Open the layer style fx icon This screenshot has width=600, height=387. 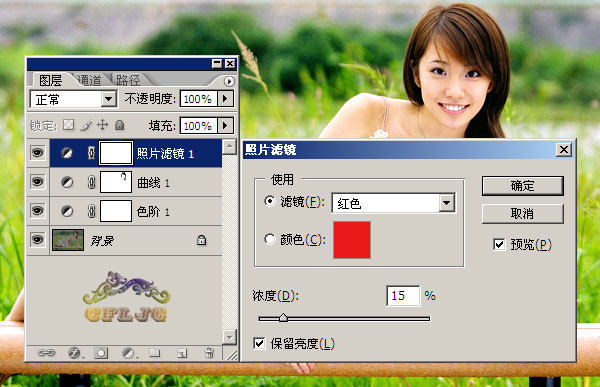[74, 353]
